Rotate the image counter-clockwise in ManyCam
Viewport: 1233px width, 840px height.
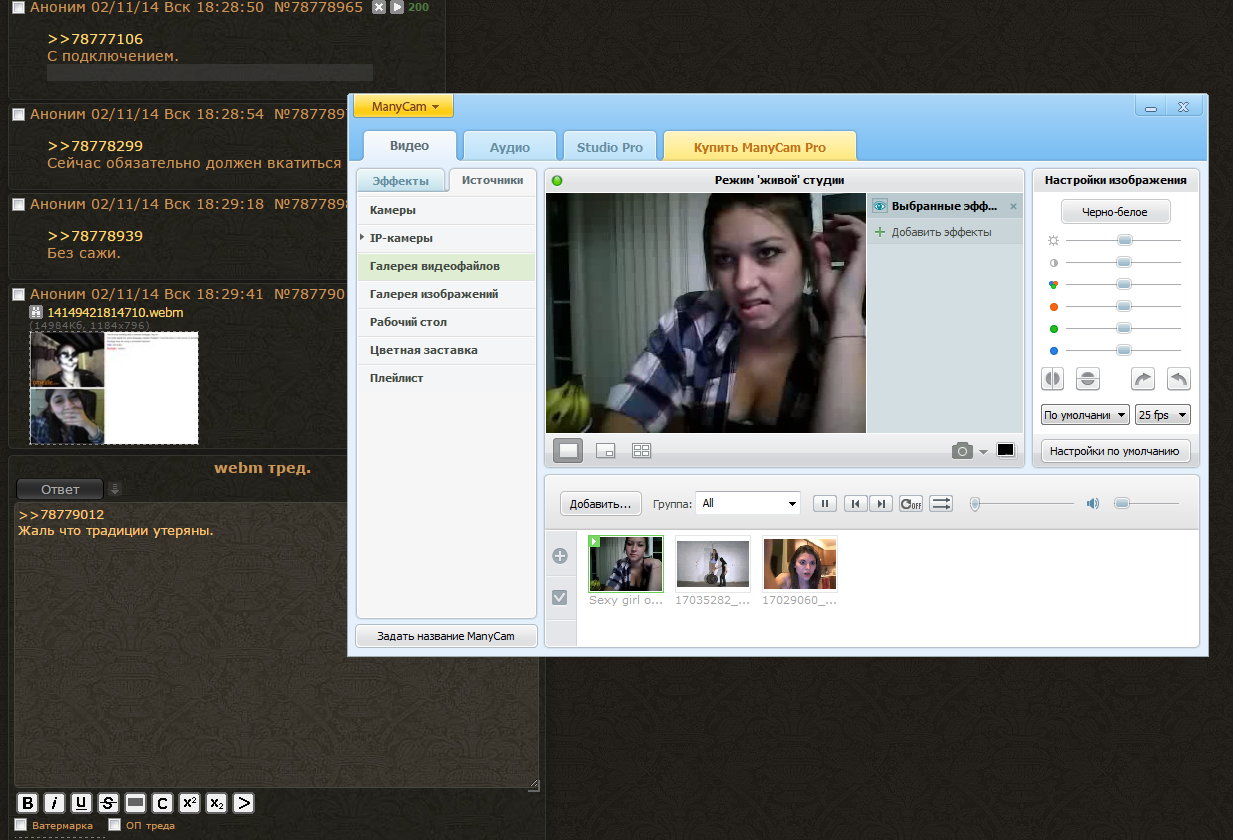[x=1179, y=379]
